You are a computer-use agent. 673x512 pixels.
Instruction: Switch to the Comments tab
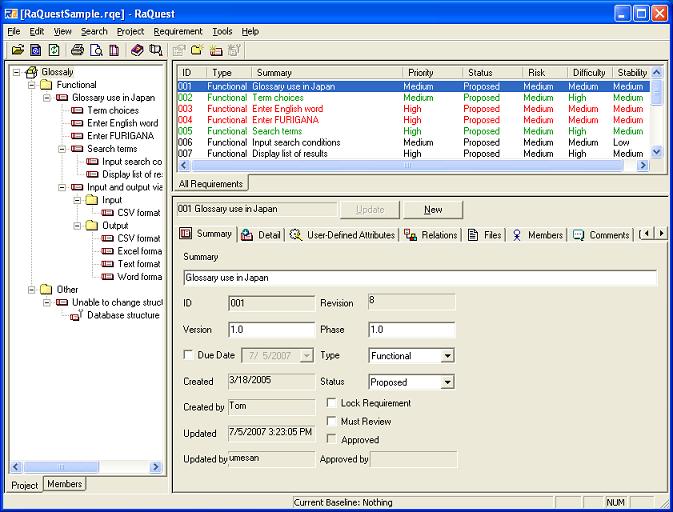[x=601, y=235]
